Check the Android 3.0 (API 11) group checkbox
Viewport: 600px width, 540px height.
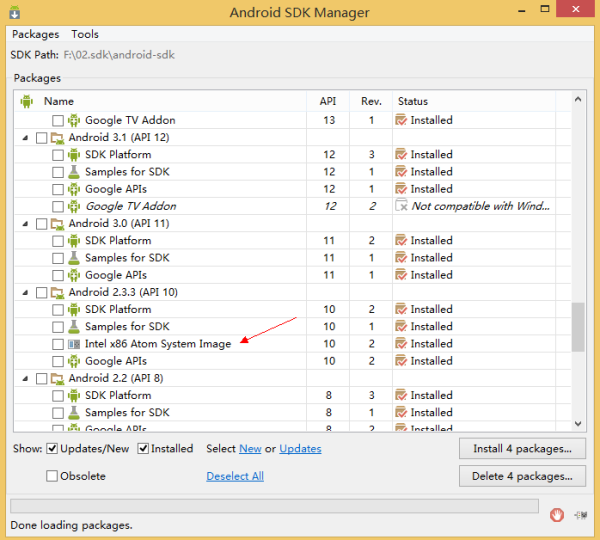coord(41,224)
